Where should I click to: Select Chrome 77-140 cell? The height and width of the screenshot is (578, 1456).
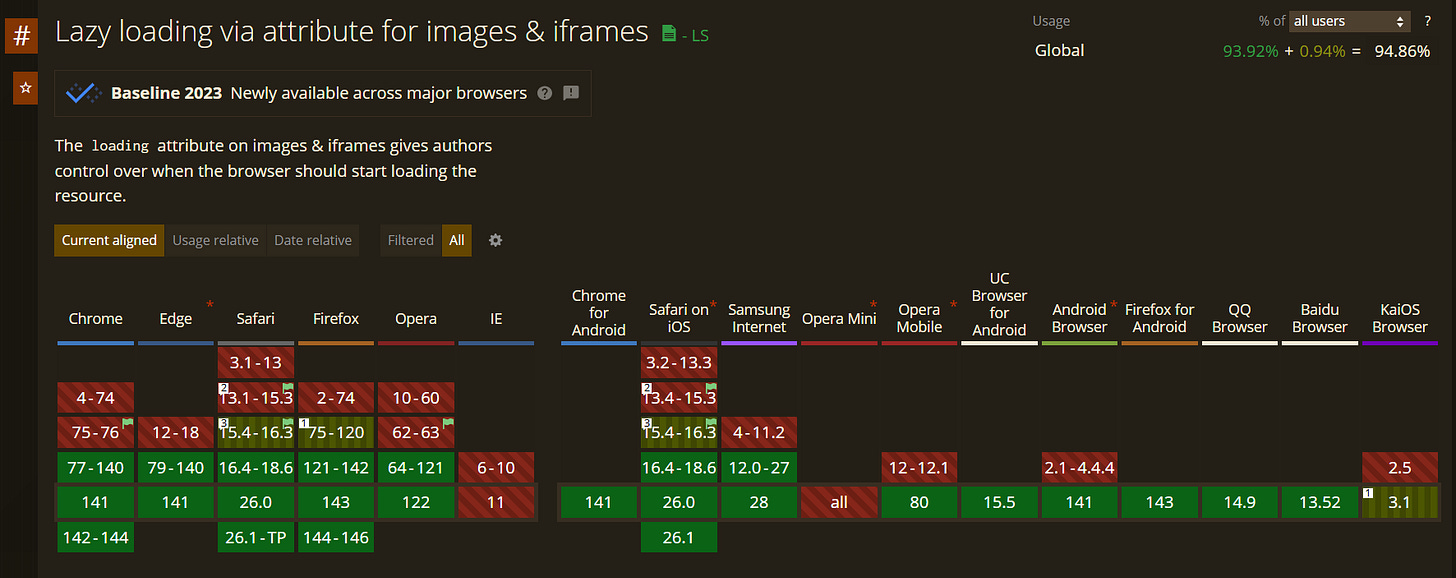[96, 467]
